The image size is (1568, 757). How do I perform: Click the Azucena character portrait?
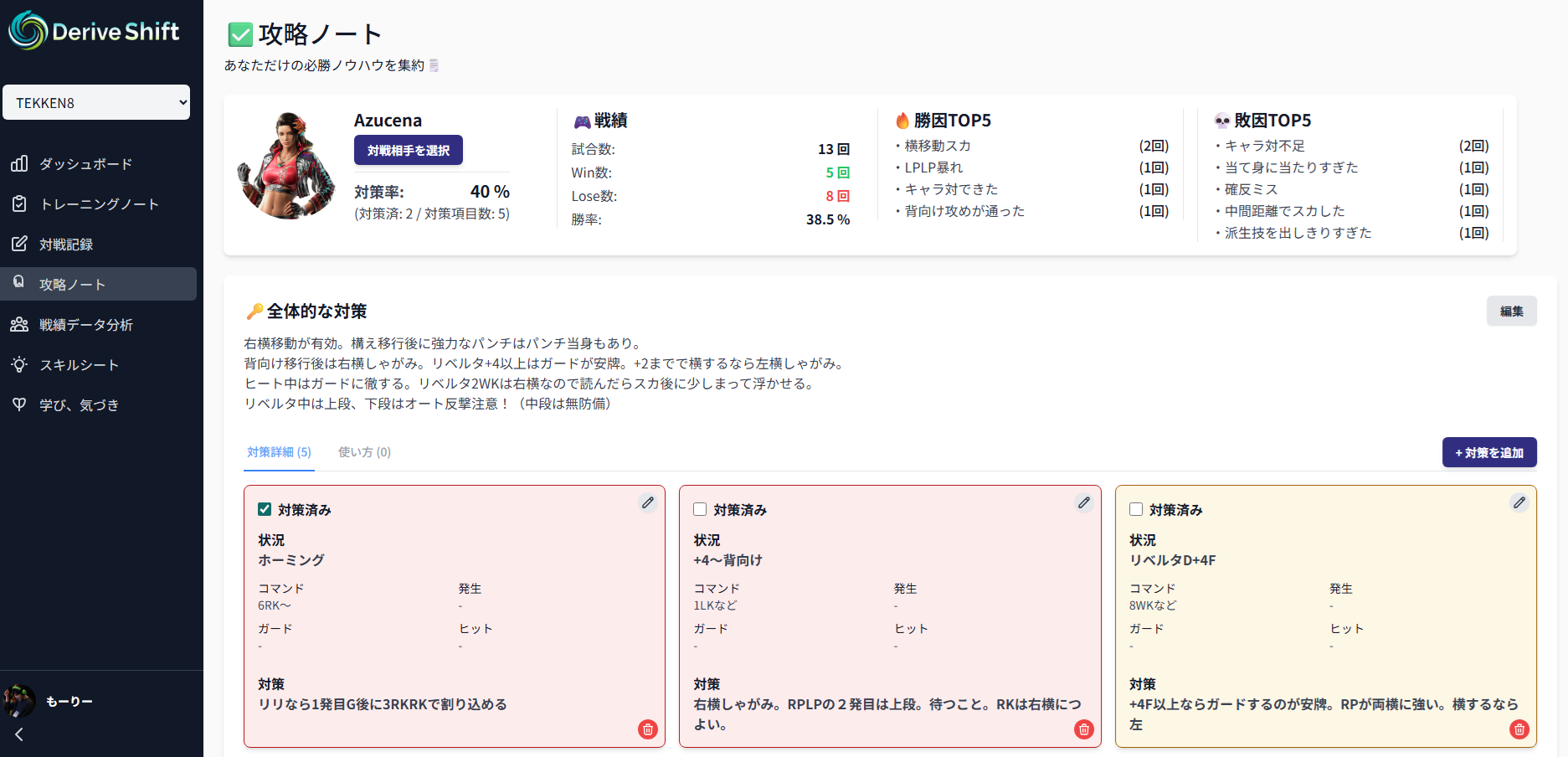[286, 167]
